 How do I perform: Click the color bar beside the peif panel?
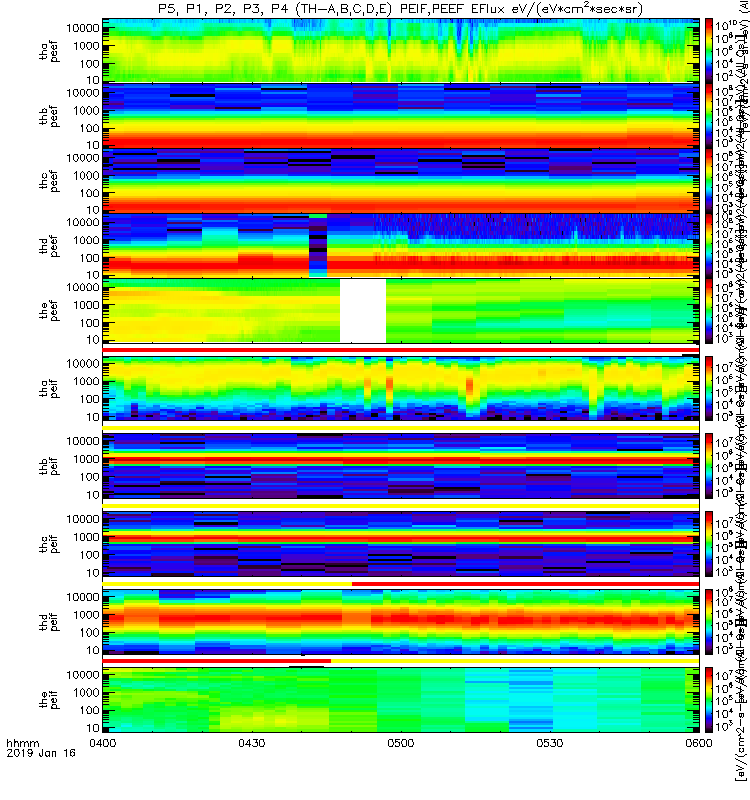click(x=709, y=699)
